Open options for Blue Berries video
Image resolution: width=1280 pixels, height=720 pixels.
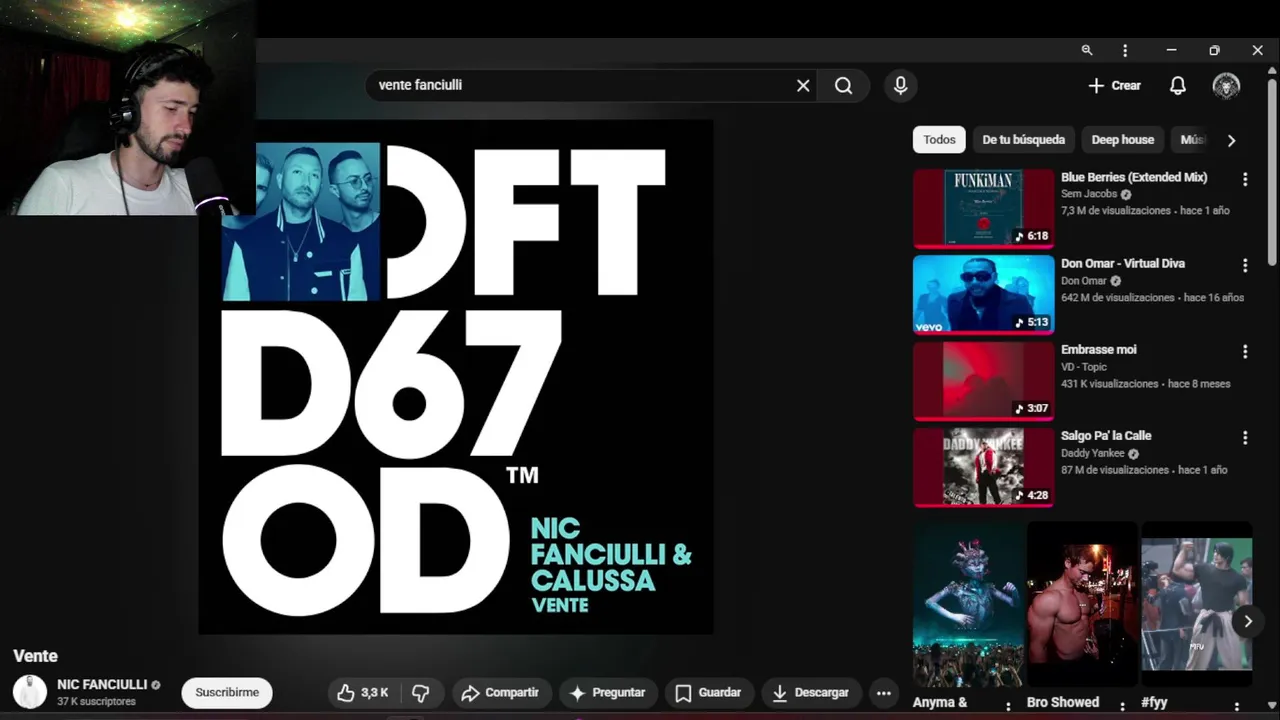pos(1245,179)
